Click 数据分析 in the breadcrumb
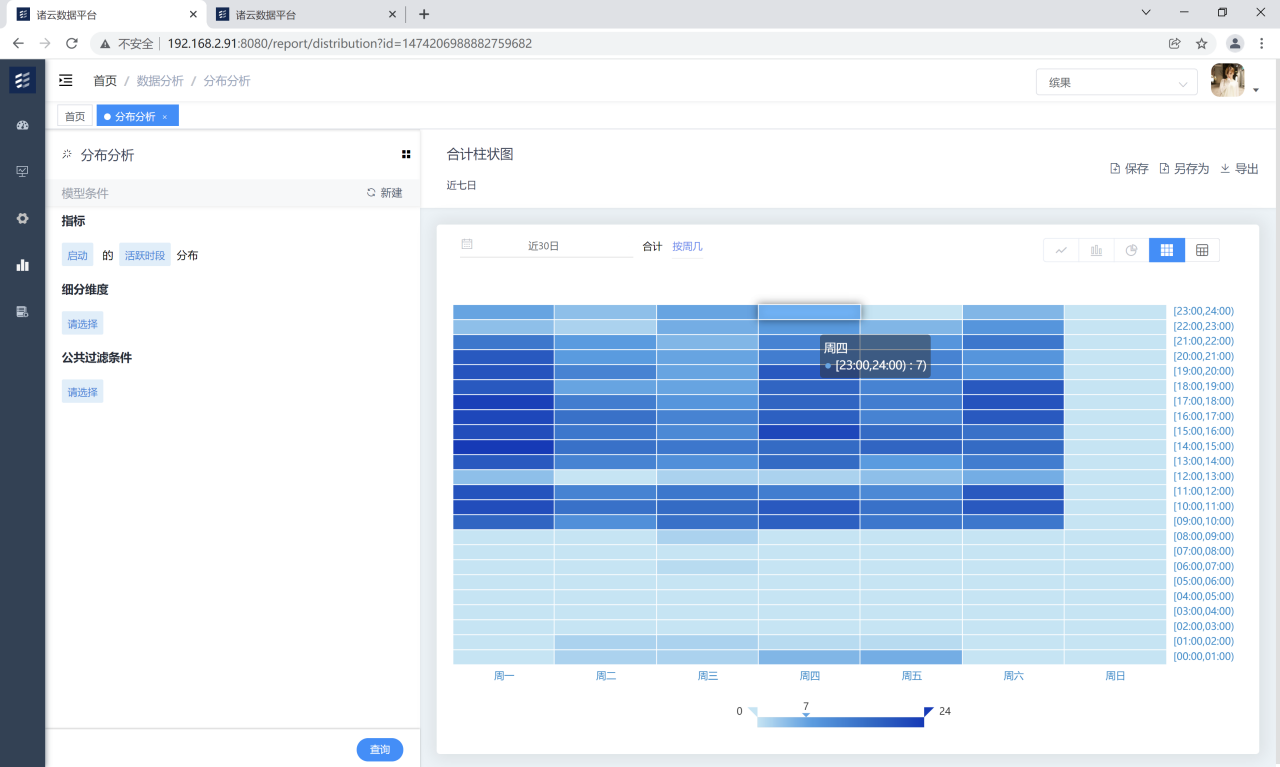Viewport: 1280px width, 767px height. pyautogui.click(x=160, y=81)
